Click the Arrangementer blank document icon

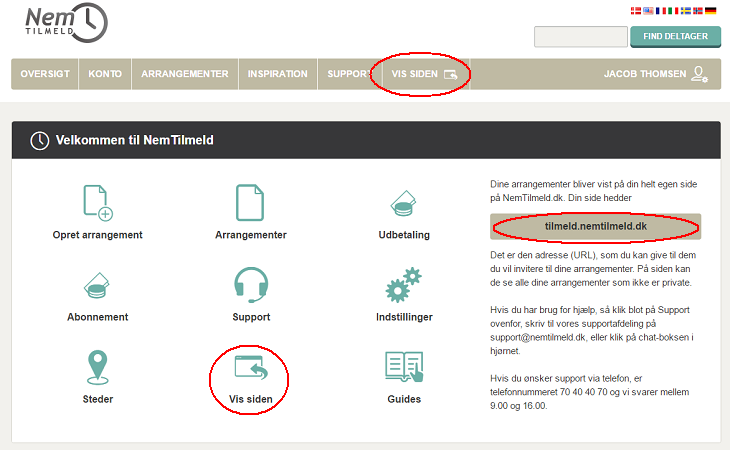[x=250, y=202]
